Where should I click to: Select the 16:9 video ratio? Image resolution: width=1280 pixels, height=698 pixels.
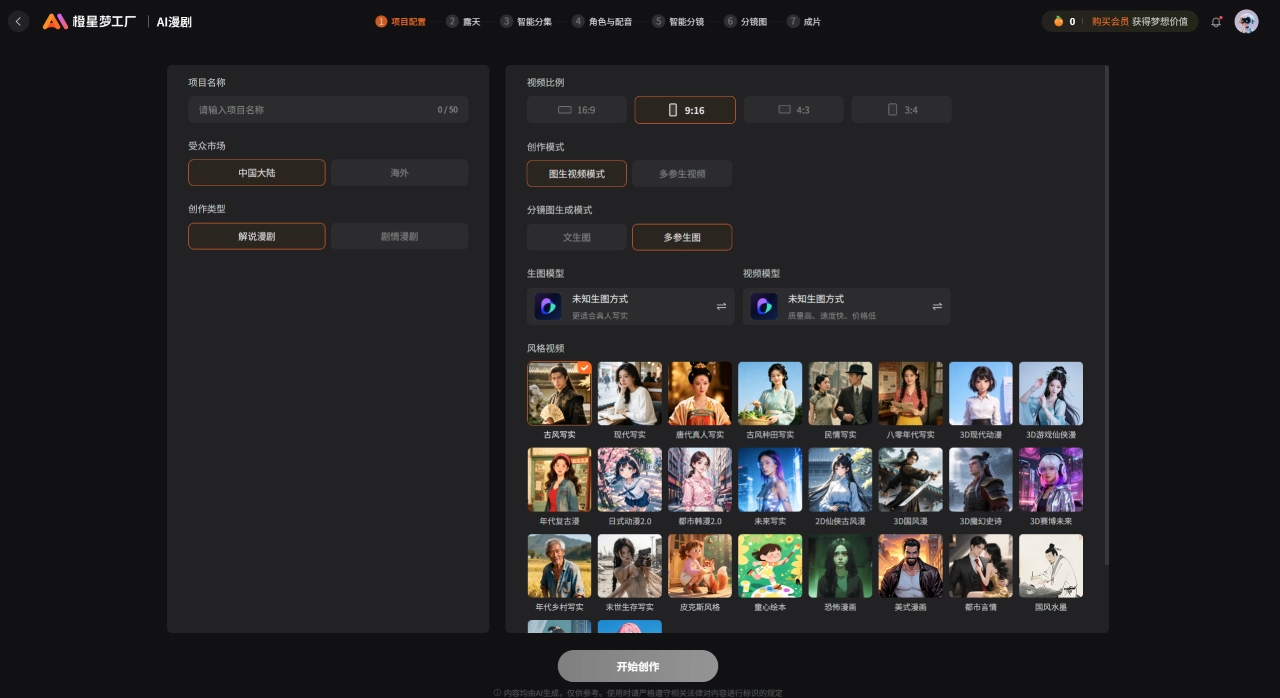click(577, 110)
